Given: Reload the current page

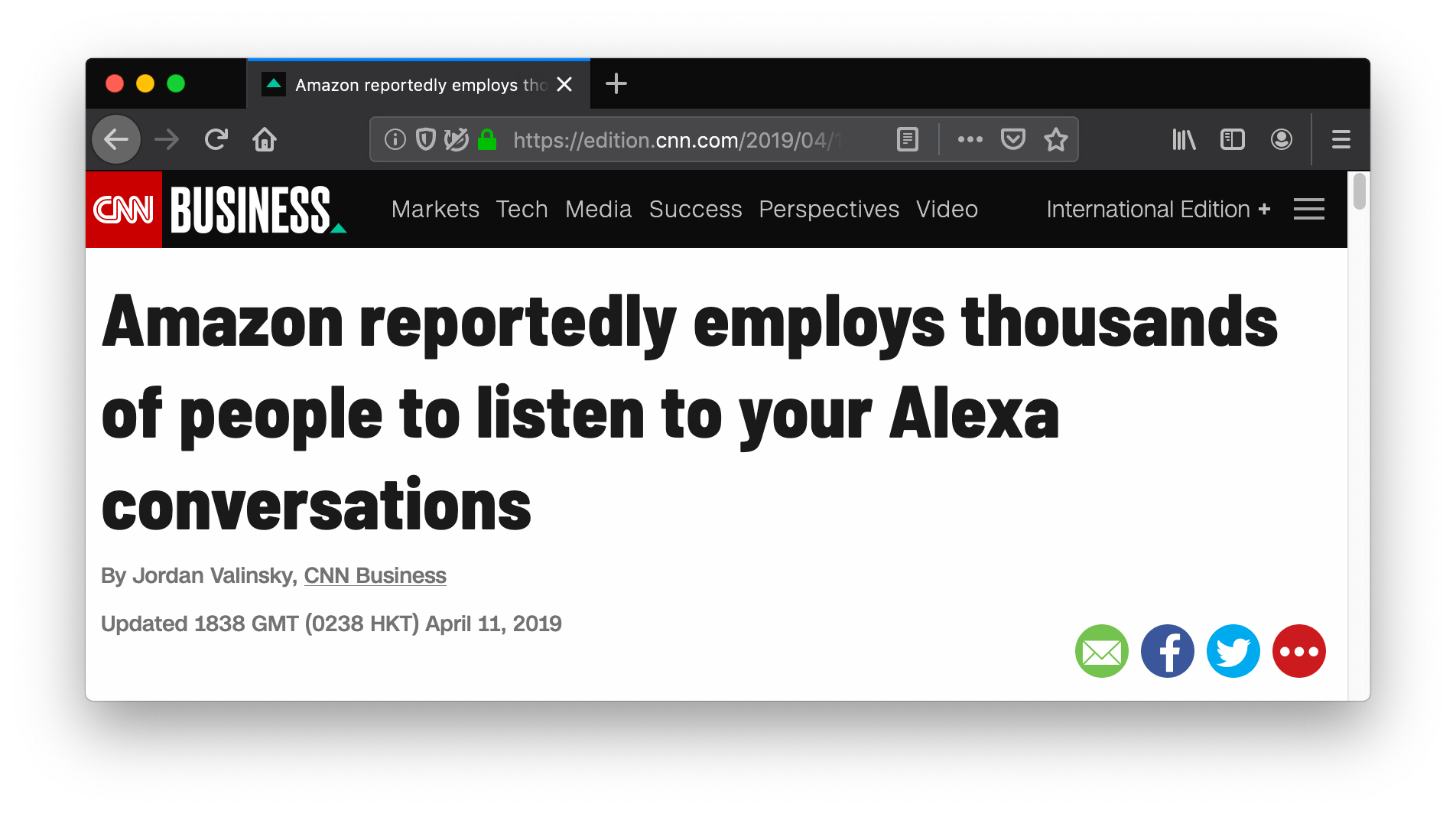Looking at the screenshot, I should coord(216,139).
